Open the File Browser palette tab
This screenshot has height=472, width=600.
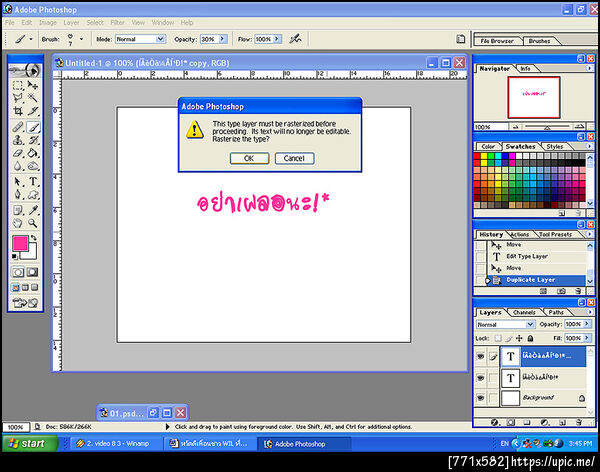pos(497,41)
